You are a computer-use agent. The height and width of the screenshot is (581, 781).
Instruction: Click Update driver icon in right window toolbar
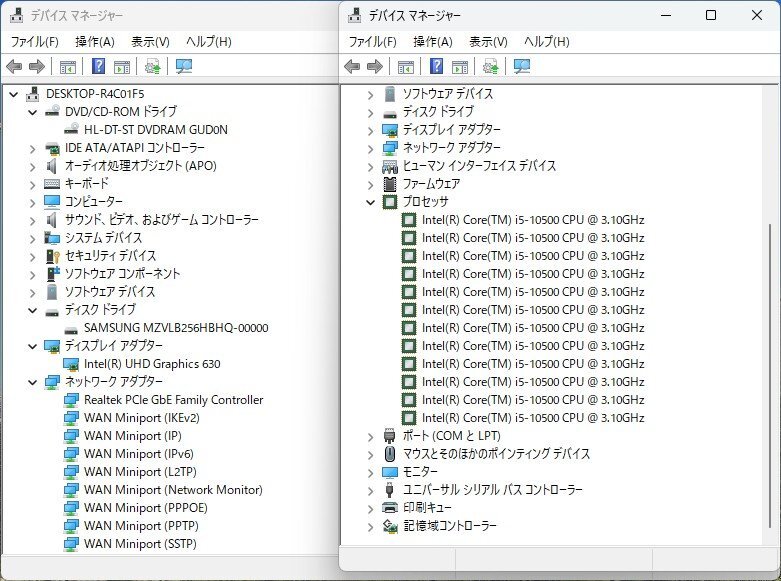[x=490, y=66]
